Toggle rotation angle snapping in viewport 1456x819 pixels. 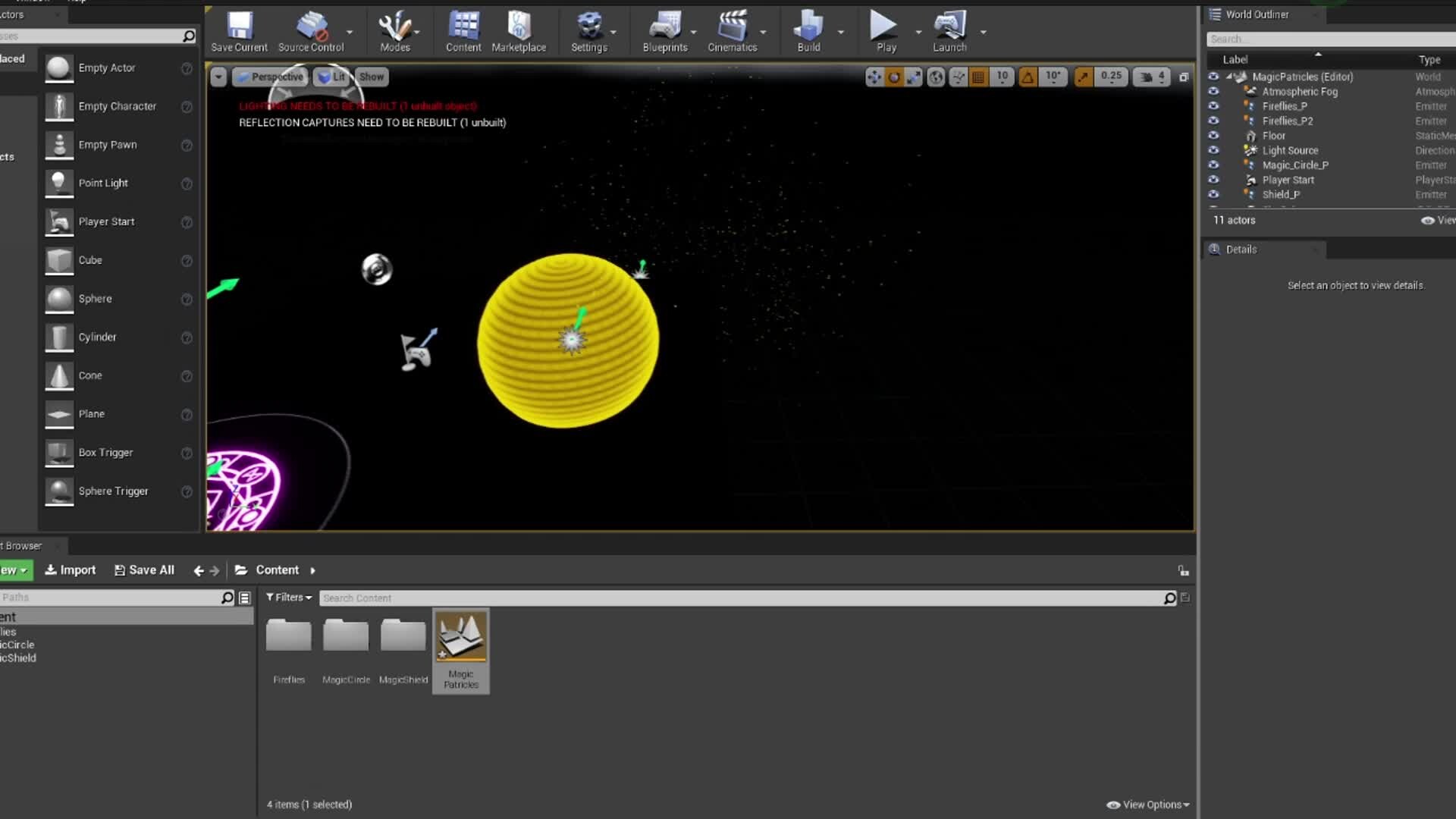coord(1028,77)
